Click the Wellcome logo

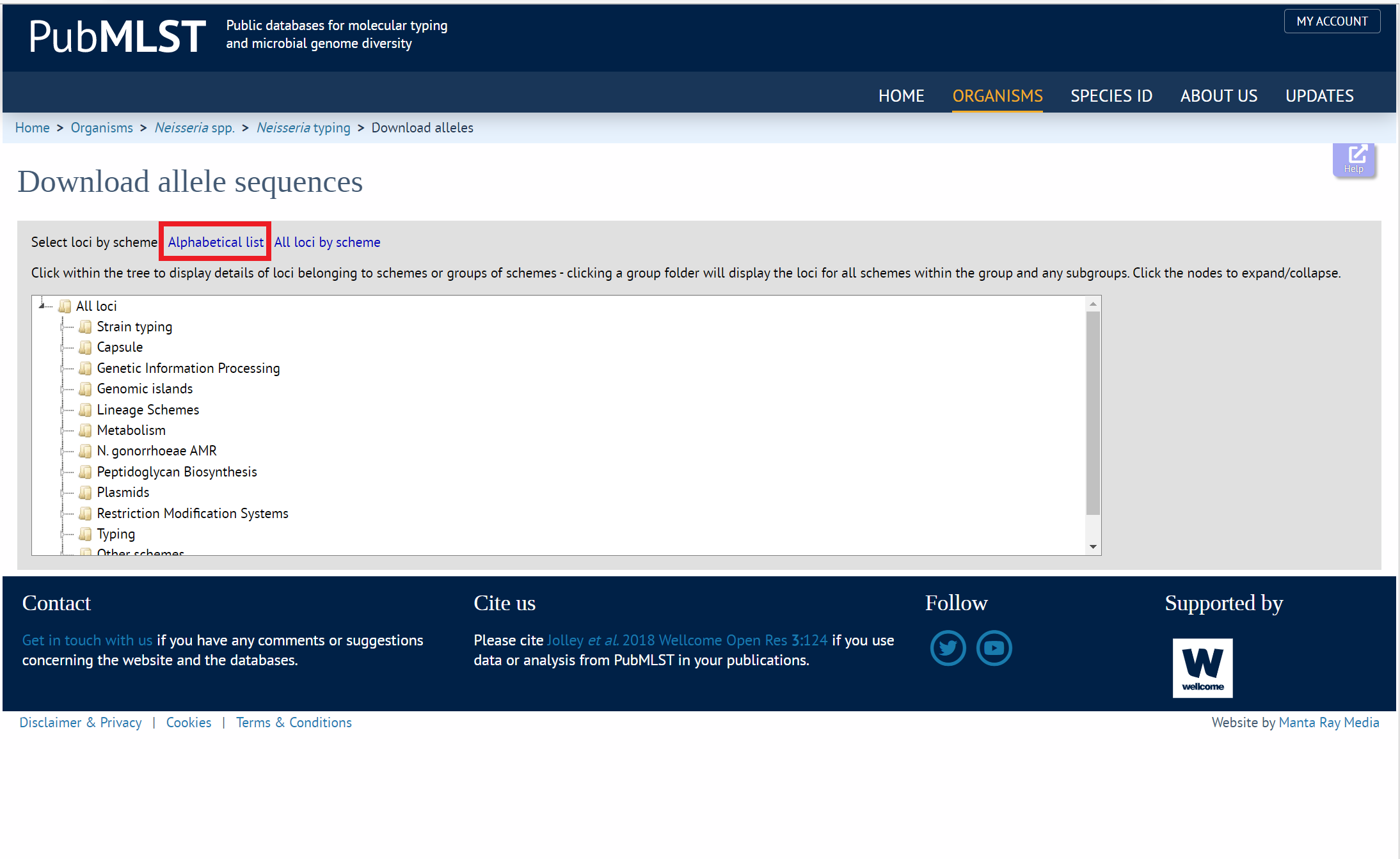[1202, 668]
